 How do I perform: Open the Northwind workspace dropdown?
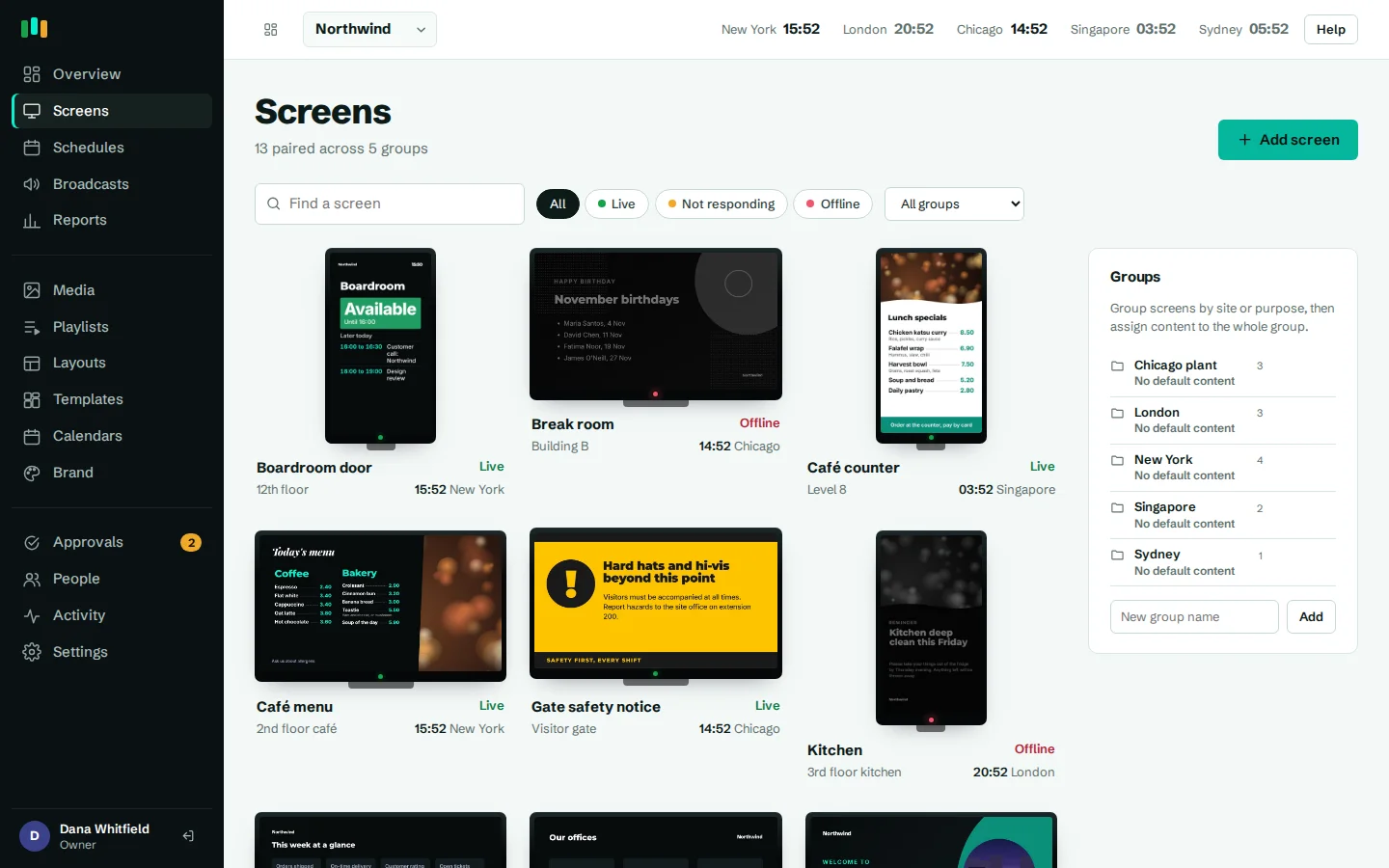(369, 29)
